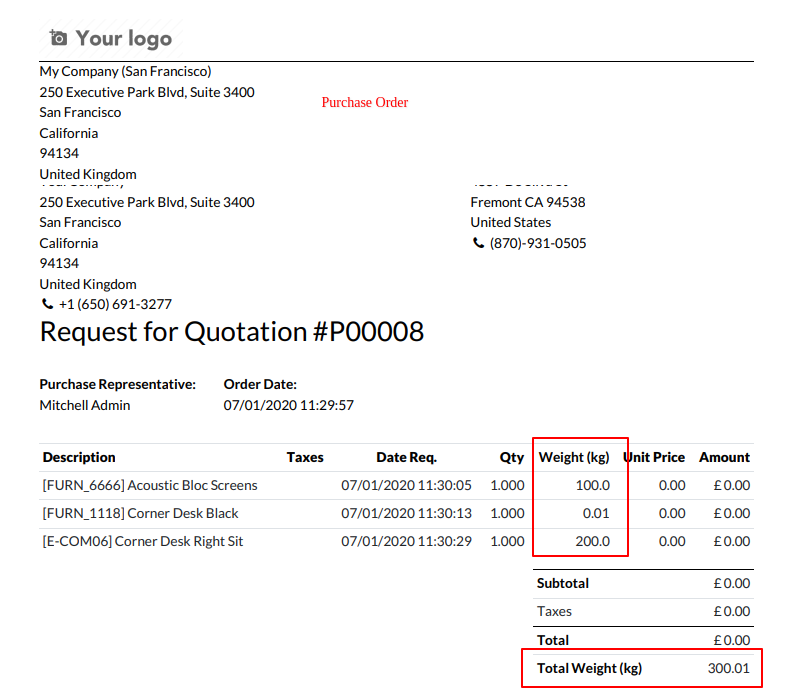Click the Date Req. column header
Screen dimensions: 793x700
[x=407, y=457]
